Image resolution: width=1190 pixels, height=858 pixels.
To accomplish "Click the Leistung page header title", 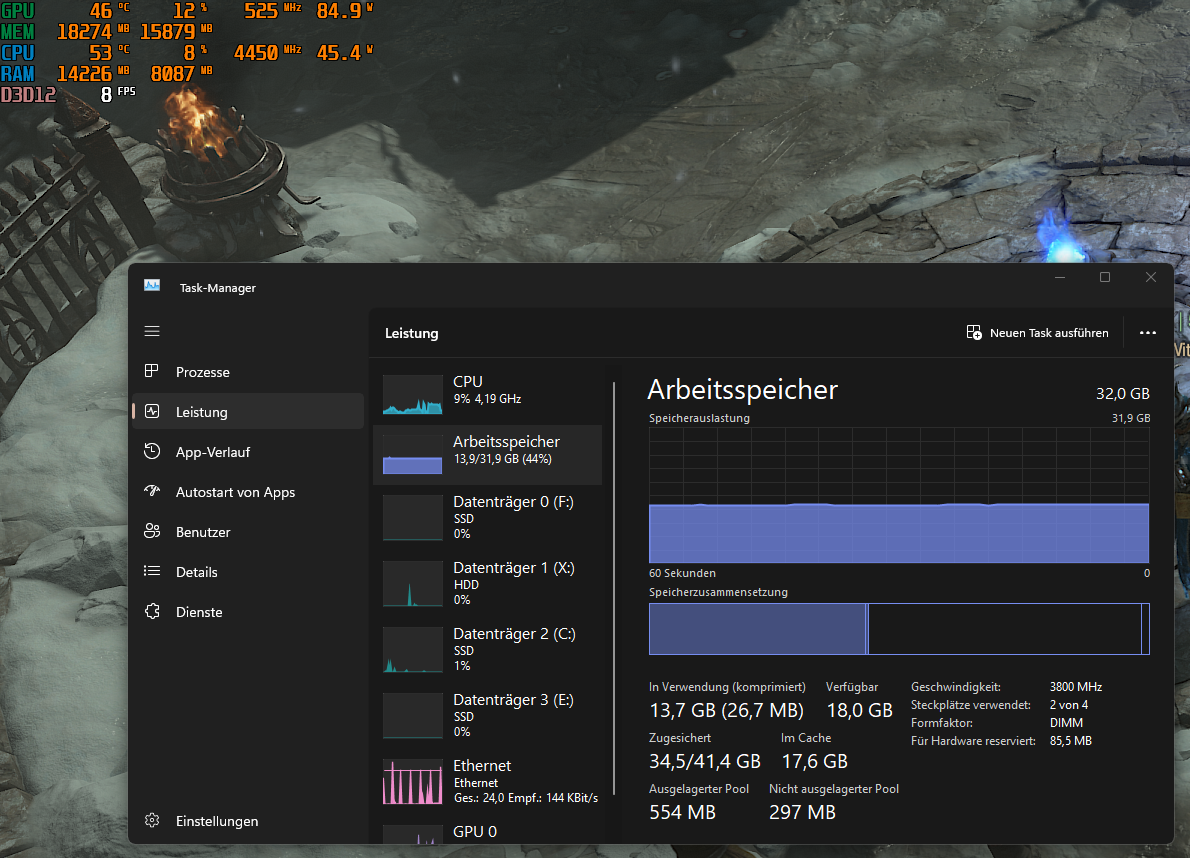I will 411,333.
